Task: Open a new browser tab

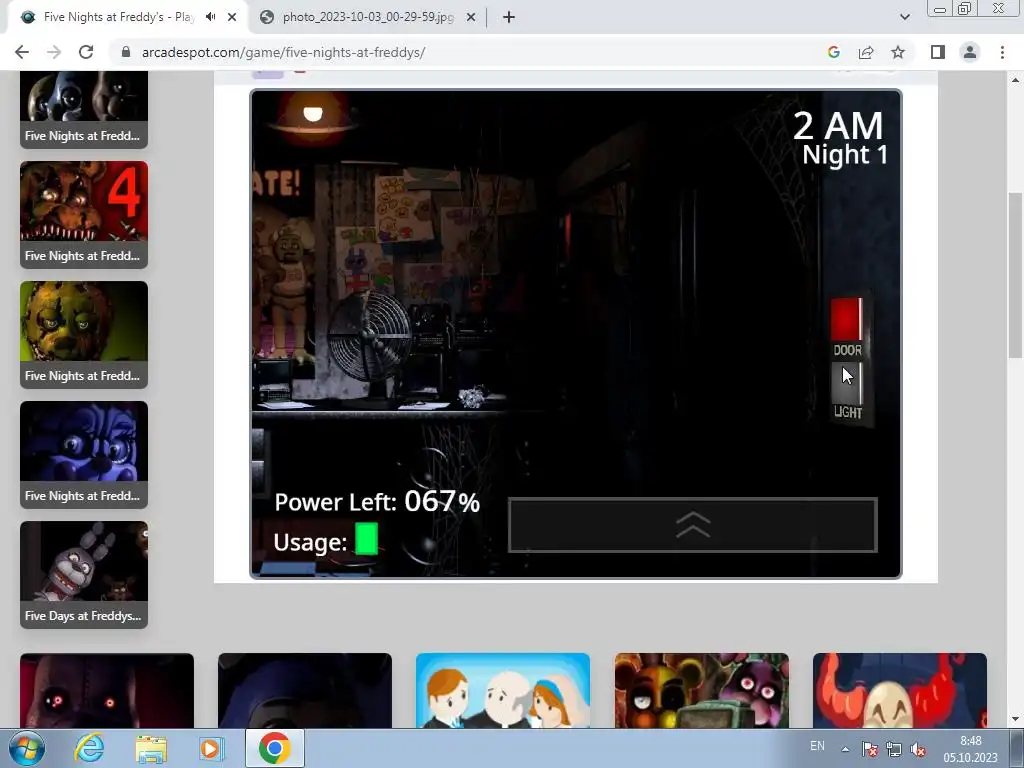Action: coord(509,17)
